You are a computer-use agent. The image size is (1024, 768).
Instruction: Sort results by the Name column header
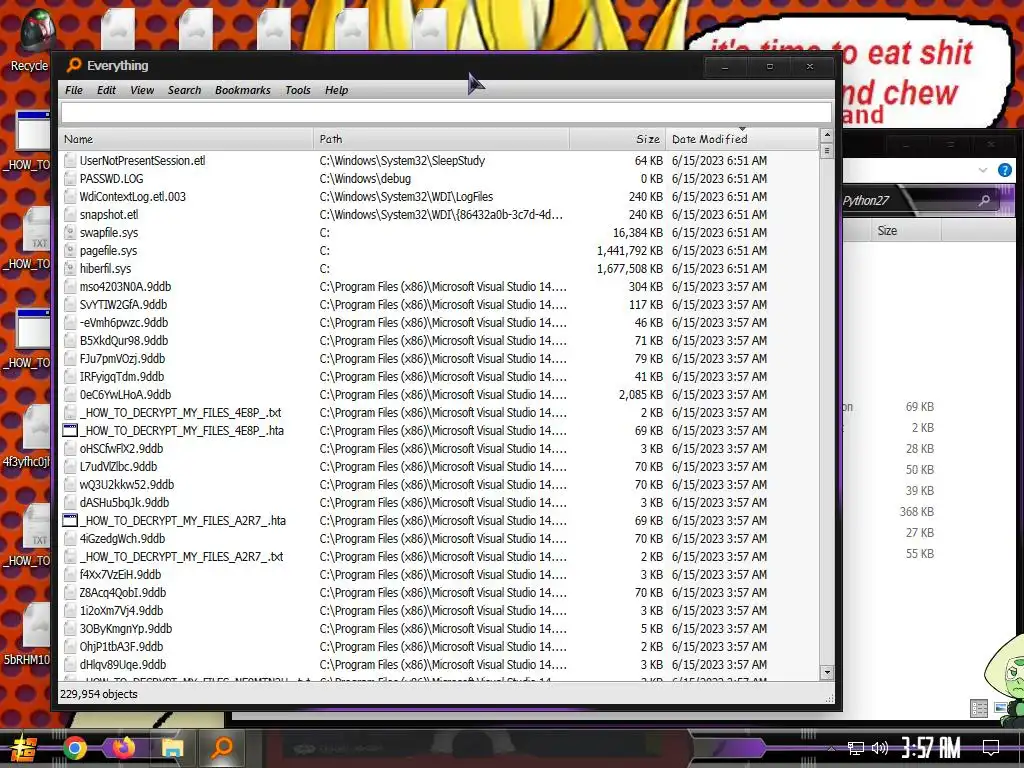pyautogui.click(x=186, y=139)
